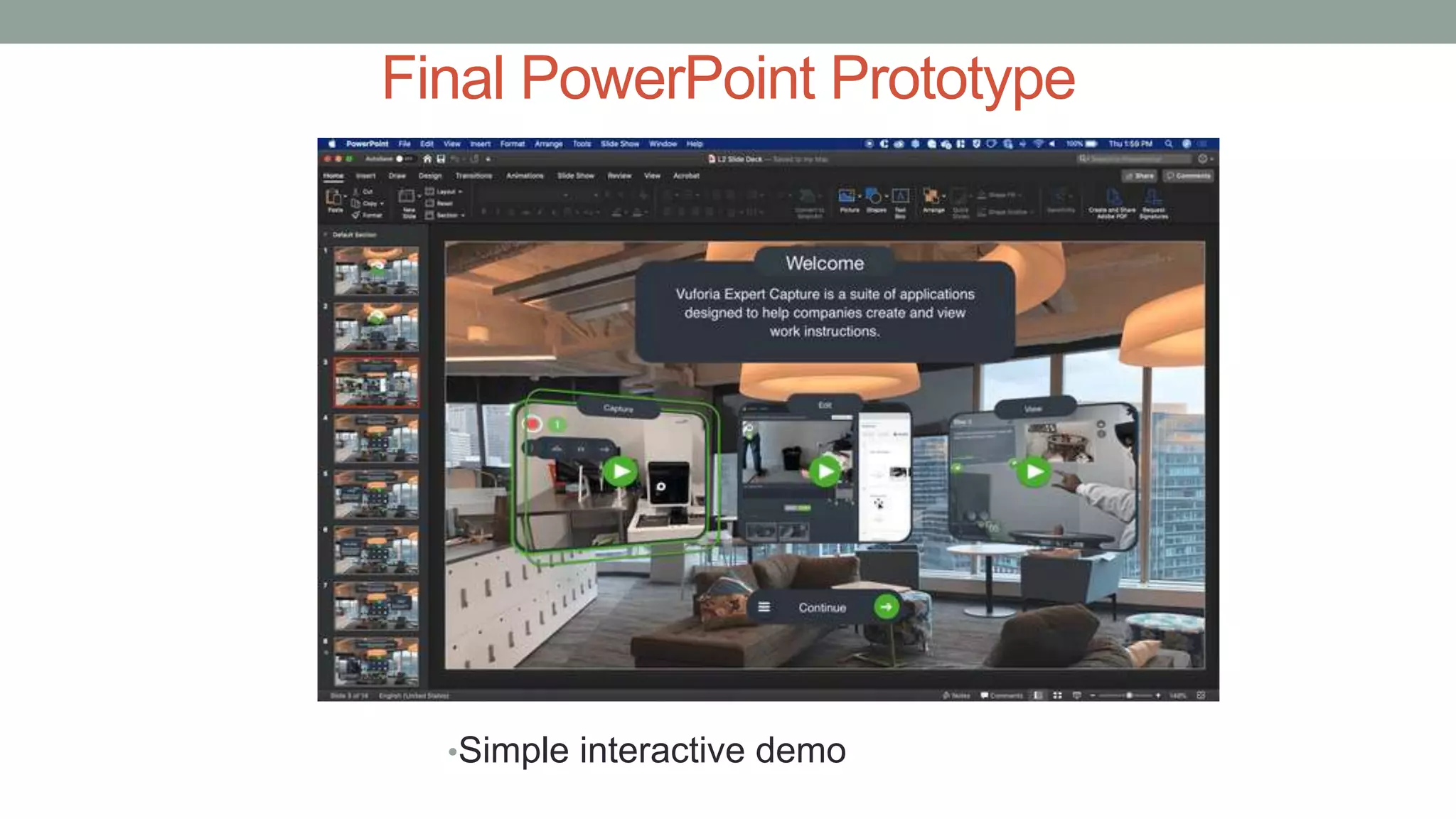Expand the Layout dropdown

click(444, 192)
